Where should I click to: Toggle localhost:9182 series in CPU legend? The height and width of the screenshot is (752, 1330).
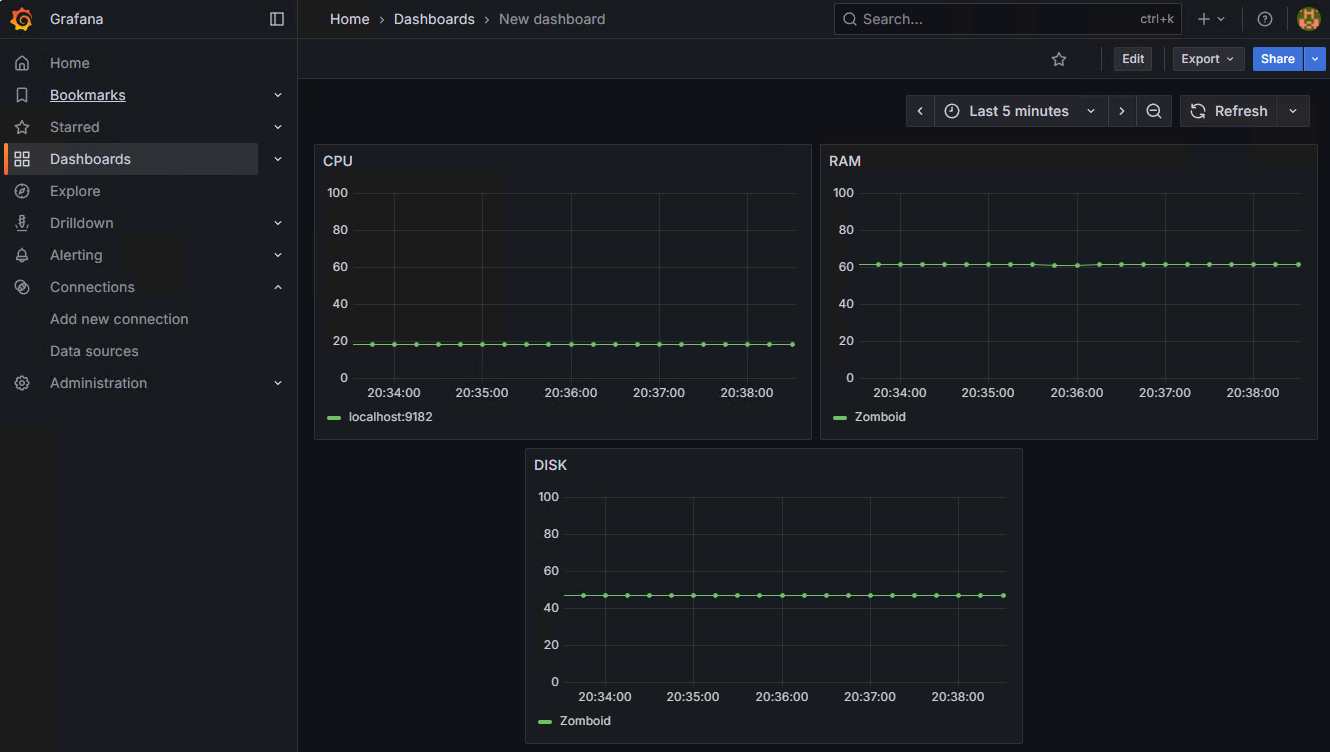tap(390, 417)
